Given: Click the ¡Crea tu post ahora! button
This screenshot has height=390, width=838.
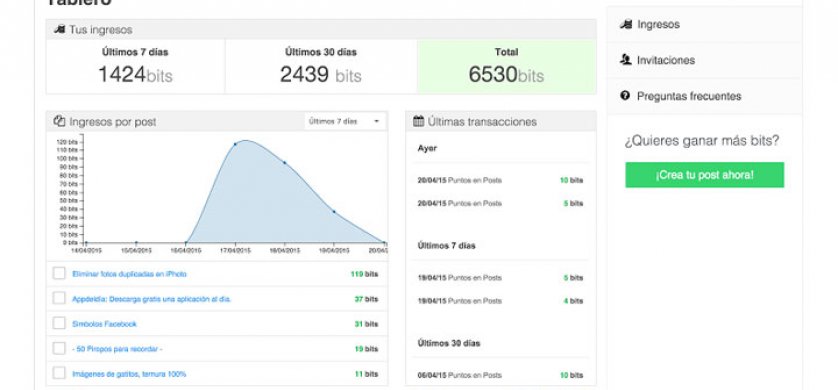Looking at the screenshot, I should (x=704, y=175).
